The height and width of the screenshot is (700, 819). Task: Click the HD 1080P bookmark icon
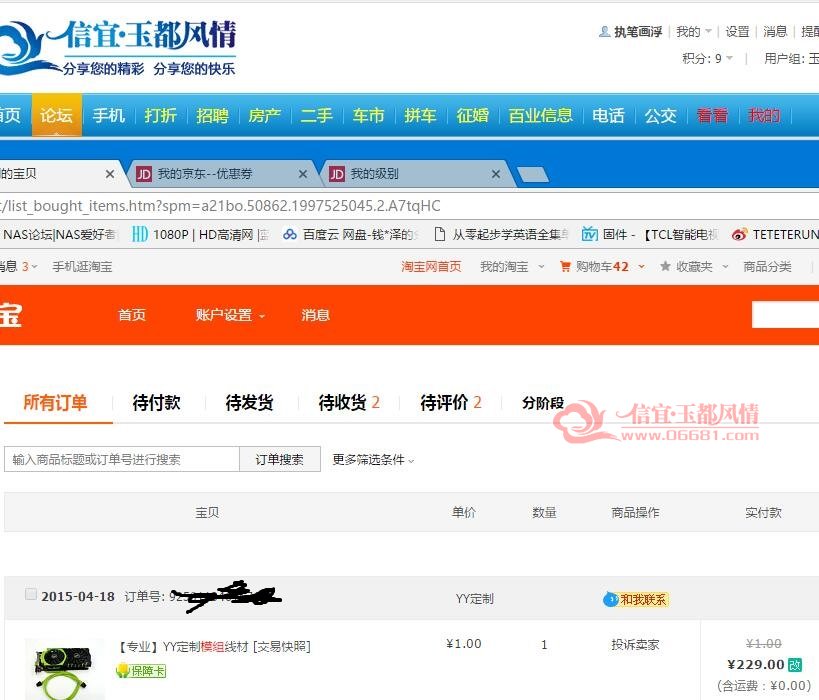139,235
